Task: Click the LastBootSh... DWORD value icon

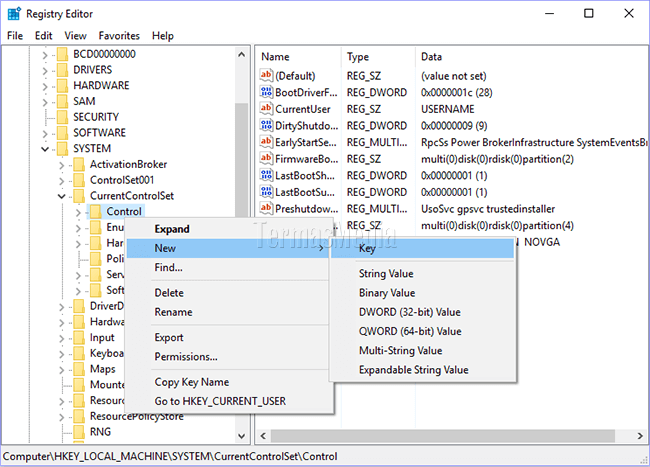Action: [266, 175]
